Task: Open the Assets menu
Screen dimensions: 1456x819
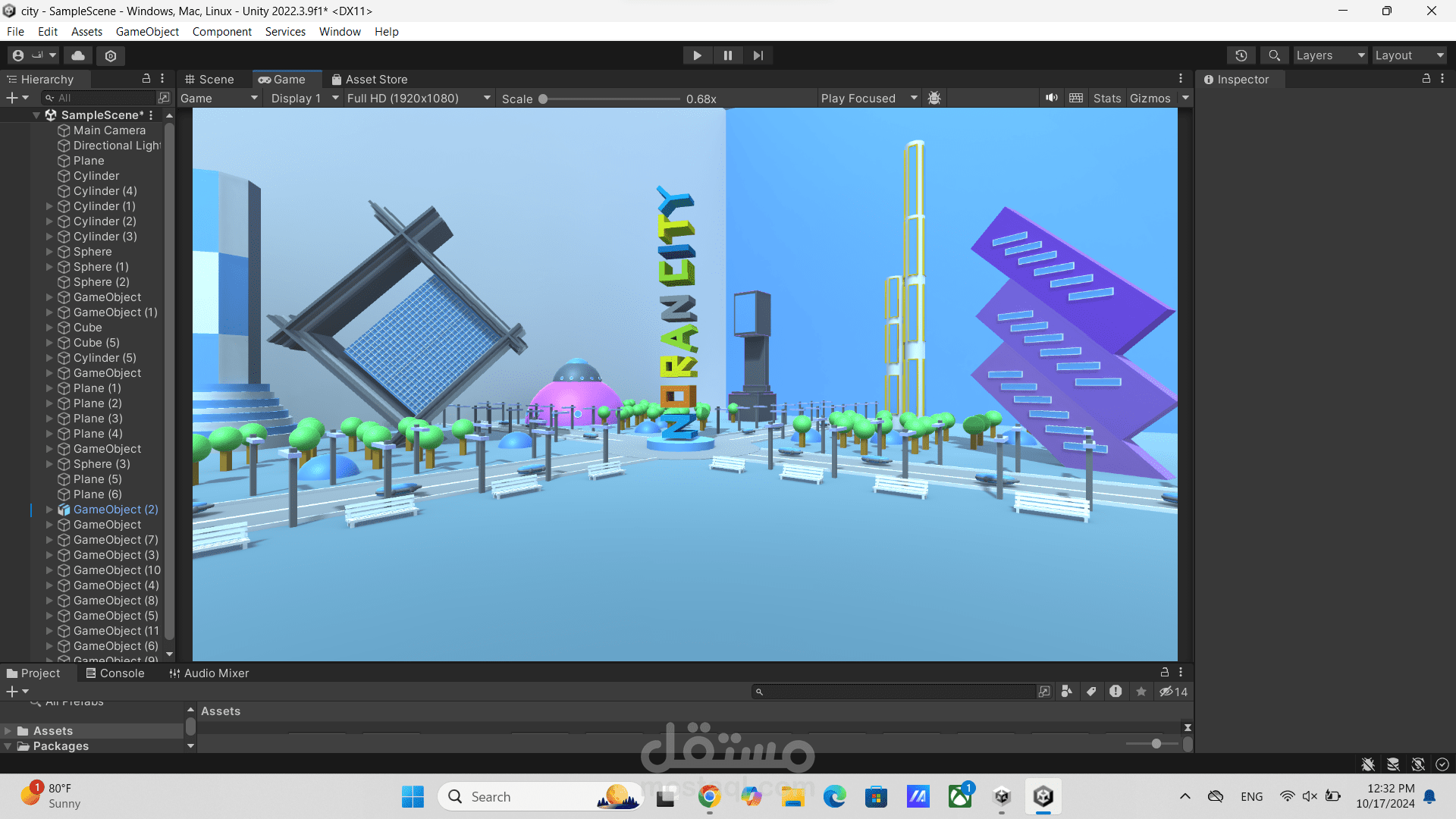Action: (x=86, y=32)
